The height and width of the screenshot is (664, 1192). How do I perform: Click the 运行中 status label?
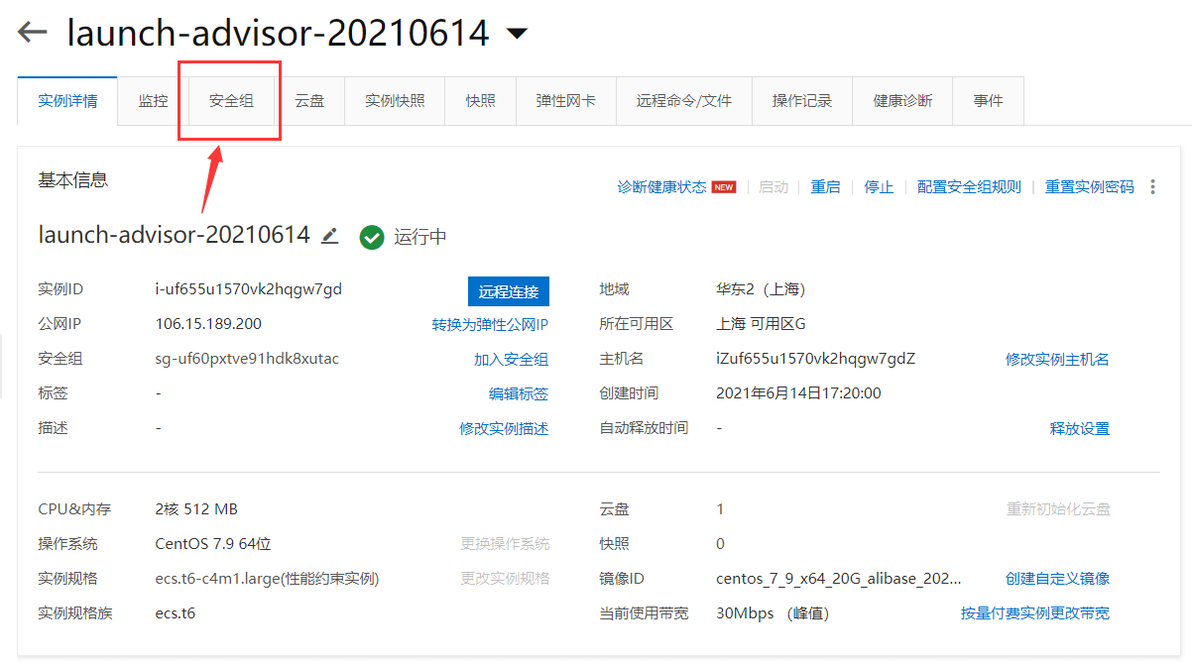pos(420,237)
